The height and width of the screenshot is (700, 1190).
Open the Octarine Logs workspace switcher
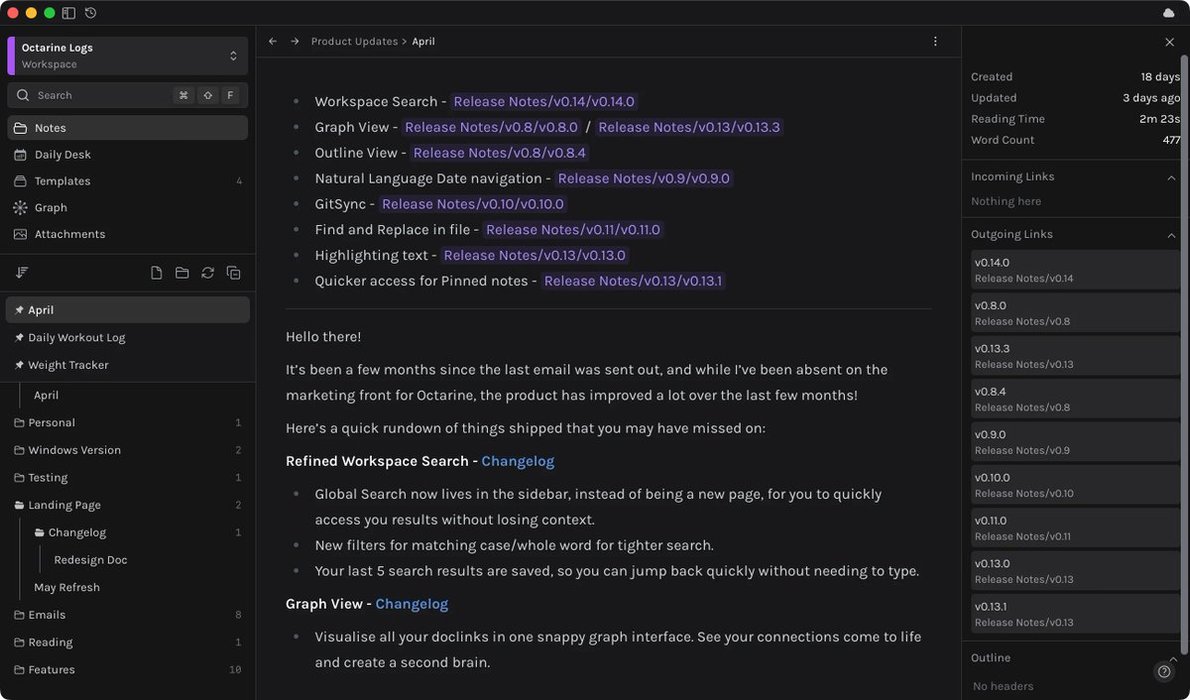[127, 56]
